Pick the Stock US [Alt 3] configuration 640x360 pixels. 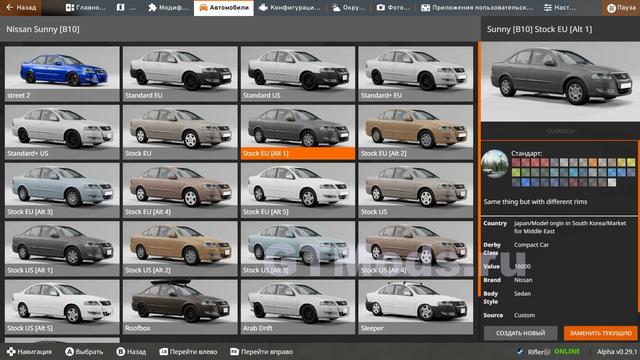(298, 249)
